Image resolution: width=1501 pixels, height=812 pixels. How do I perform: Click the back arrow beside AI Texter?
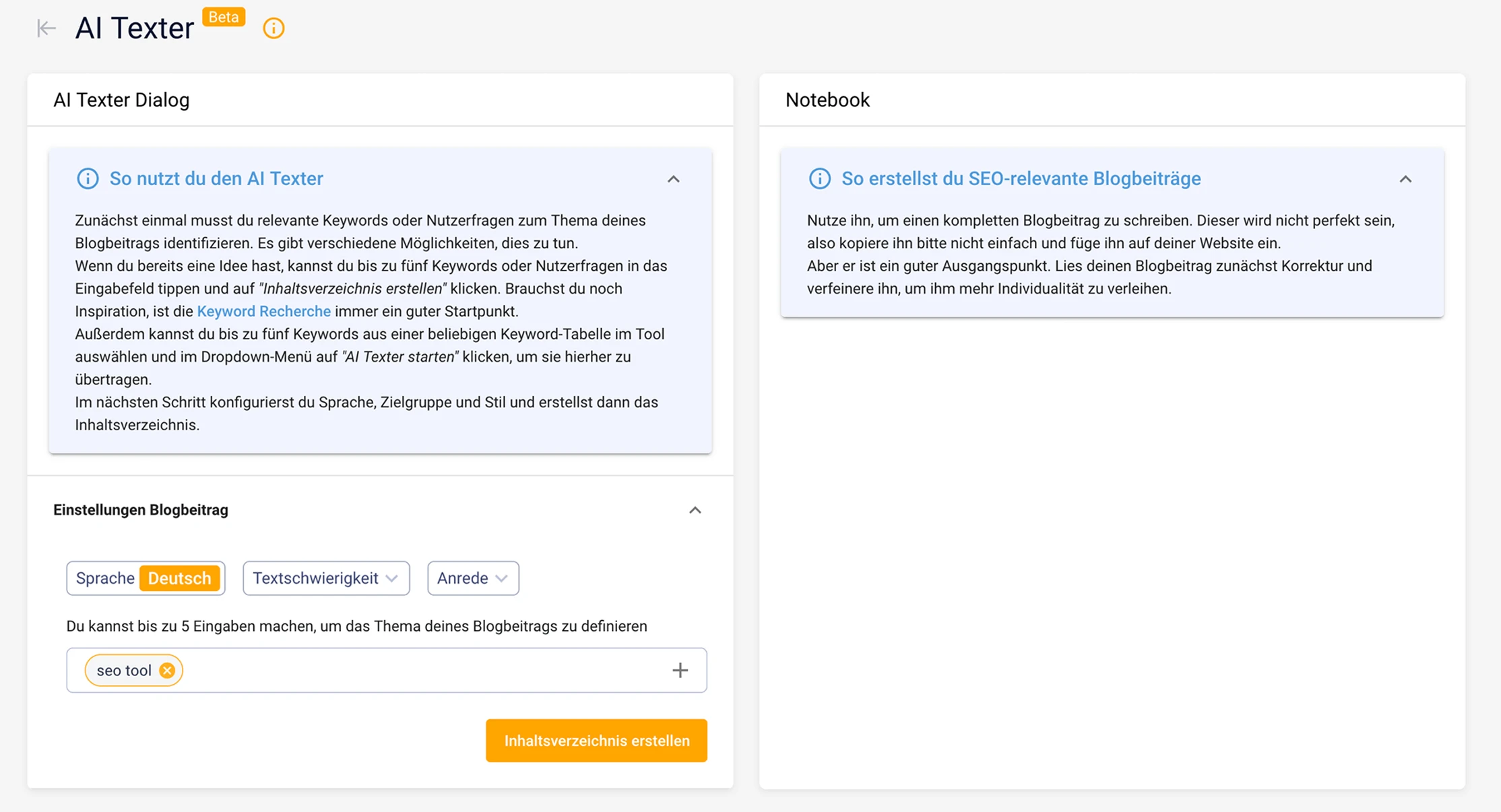[x=46, y=28]
